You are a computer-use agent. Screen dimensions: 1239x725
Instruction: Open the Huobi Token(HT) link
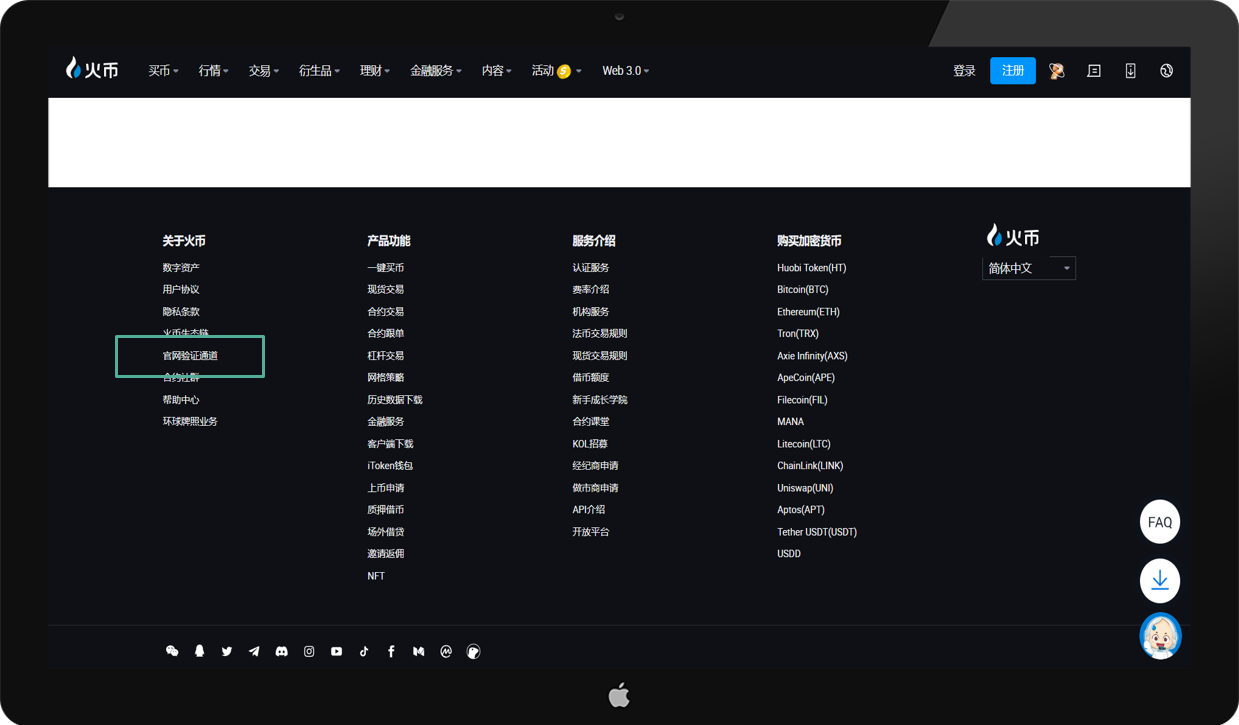[x=812, y=268]
